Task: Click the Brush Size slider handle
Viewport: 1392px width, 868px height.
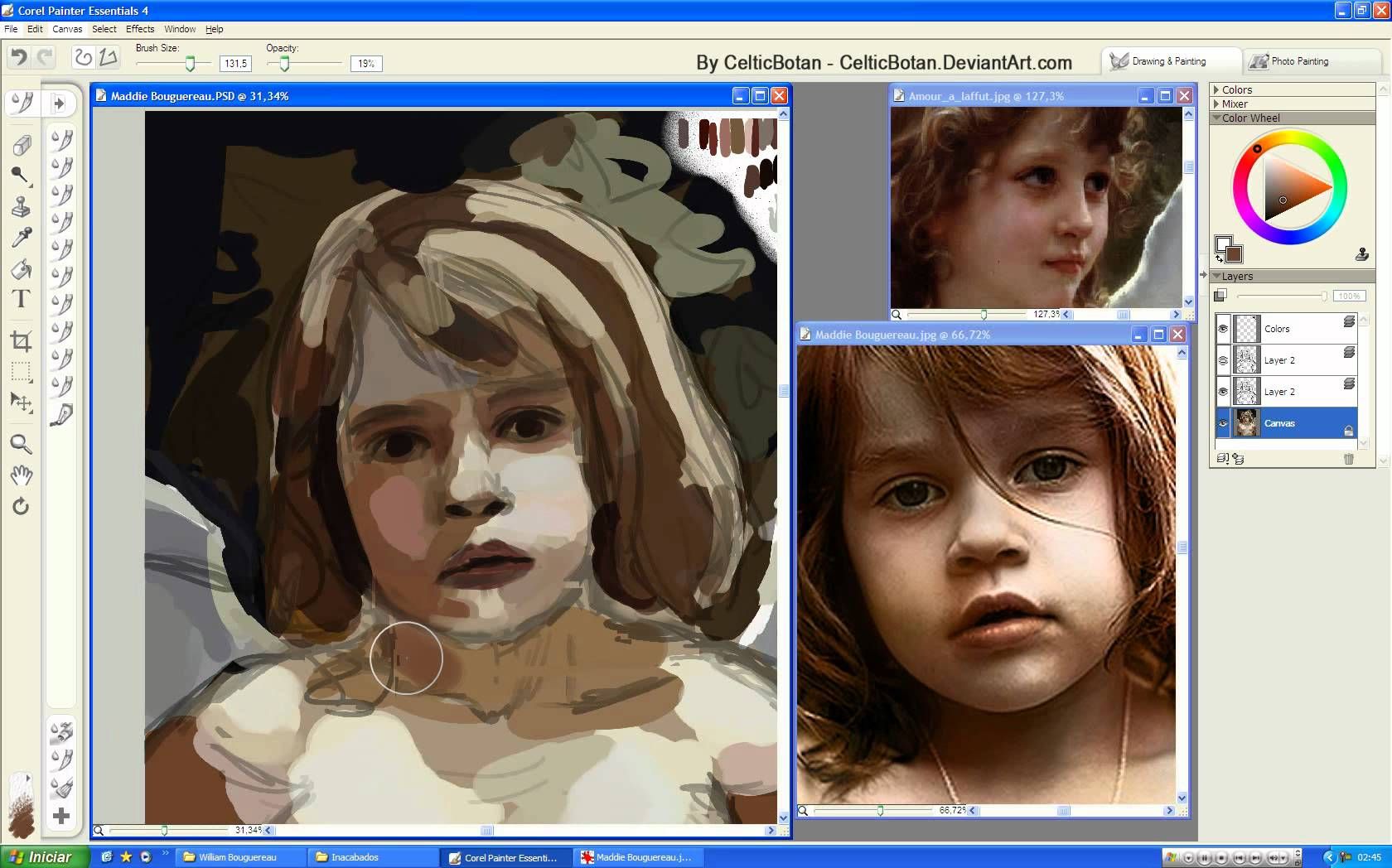Action: [191, 64]
